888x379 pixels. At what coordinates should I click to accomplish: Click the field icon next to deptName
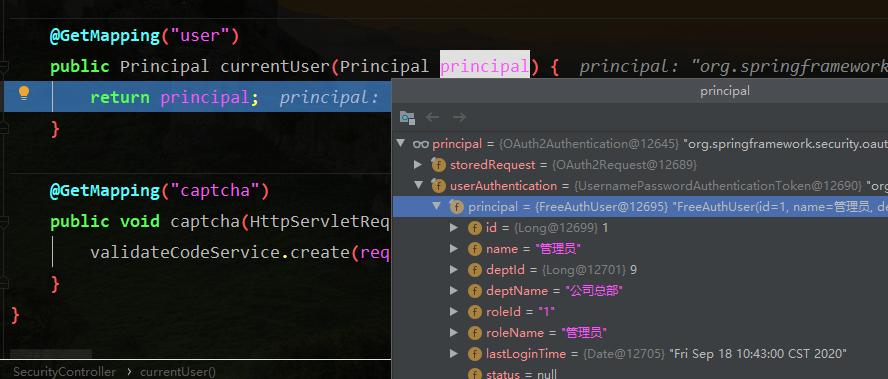click(475, 291)
